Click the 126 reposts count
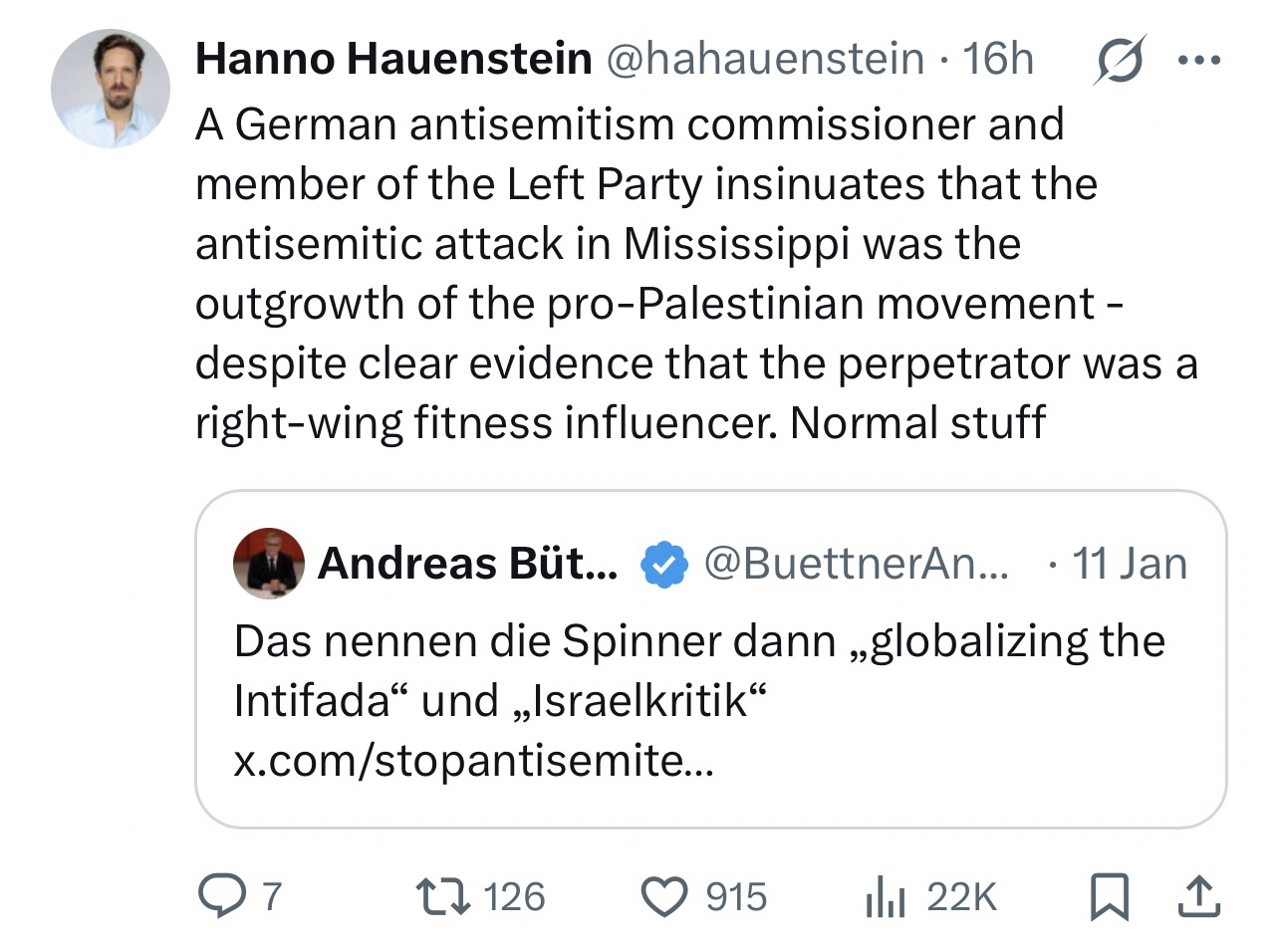Screen dimensions: 1278x952 pos(515,896)
